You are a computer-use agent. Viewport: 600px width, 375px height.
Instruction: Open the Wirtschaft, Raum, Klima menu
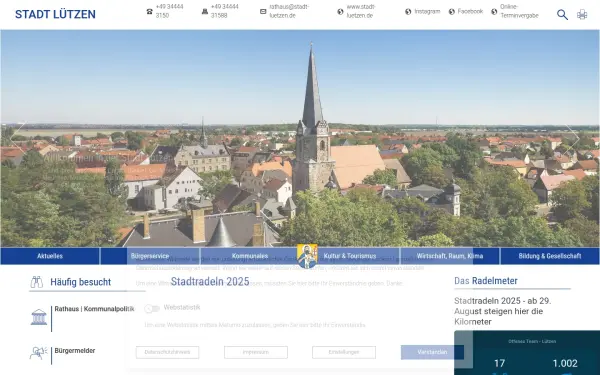(x=450, y=256)
